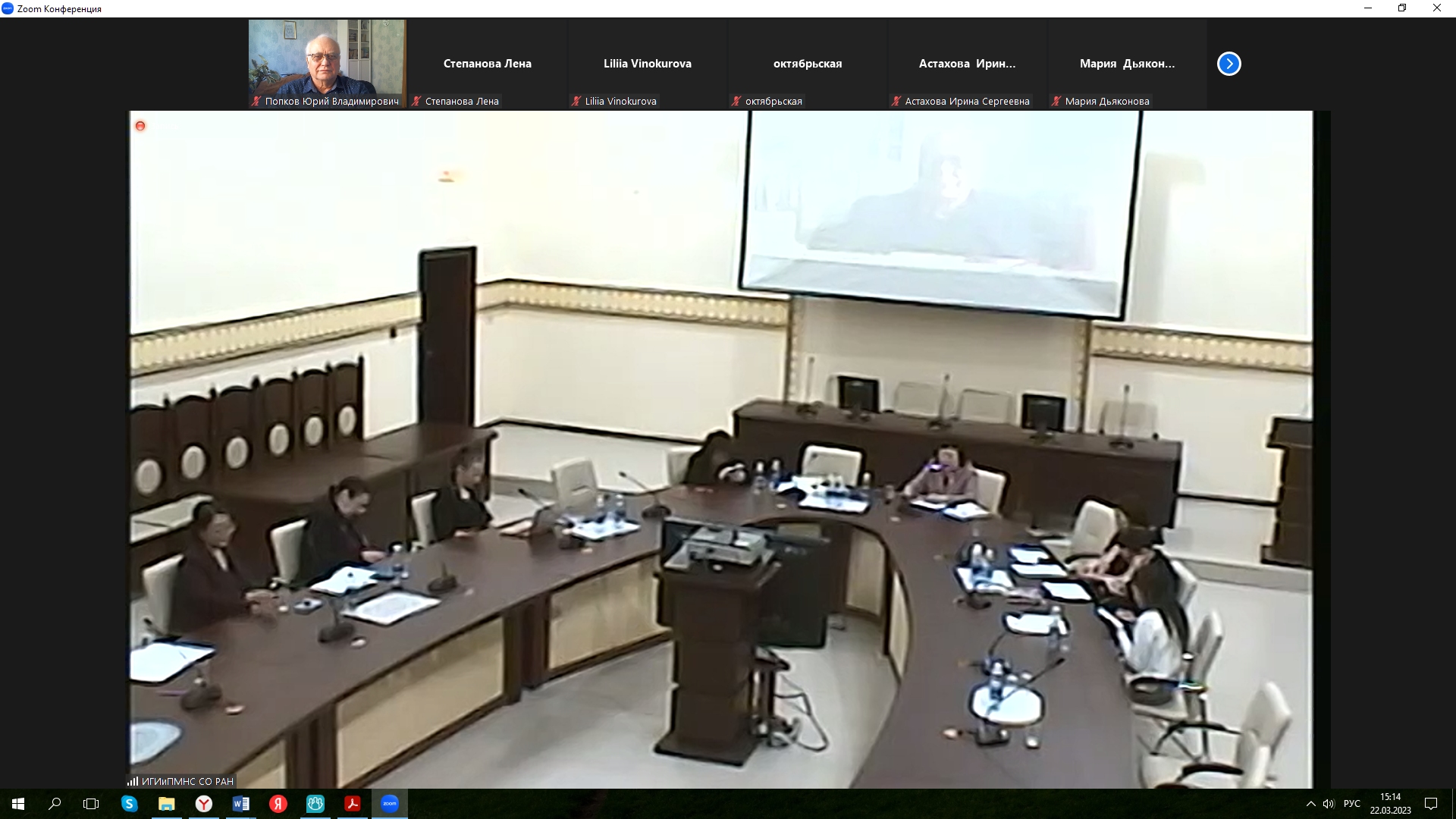
Task: Open the red Yandex Я taskbar icon
Action: [278, 804]
